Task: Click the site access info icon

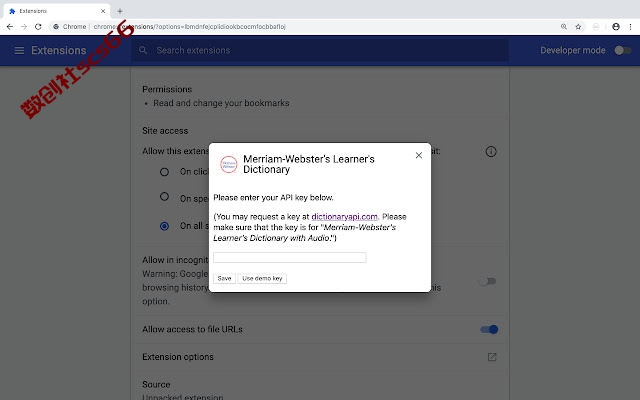Action: tap(491, 152)
